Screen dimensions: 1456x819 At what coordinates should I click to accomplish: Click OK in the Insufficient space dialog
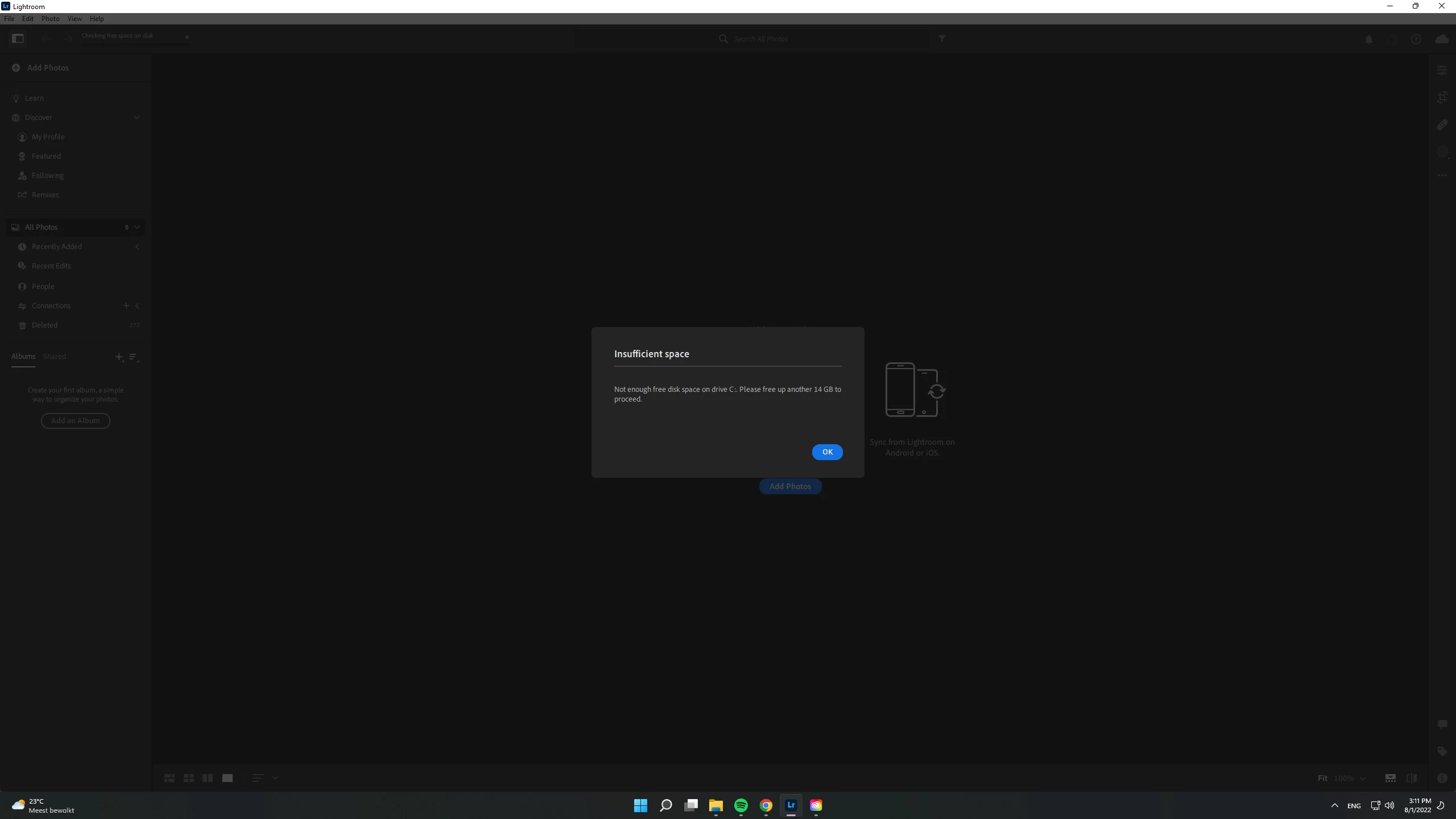[827, 452]
